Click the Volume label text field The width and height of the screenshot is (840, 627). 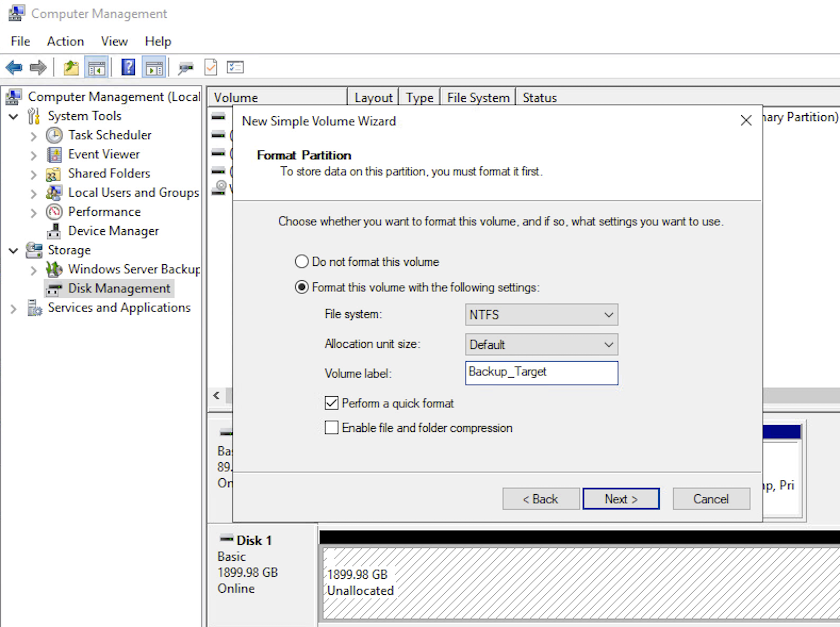coord(541,372)
